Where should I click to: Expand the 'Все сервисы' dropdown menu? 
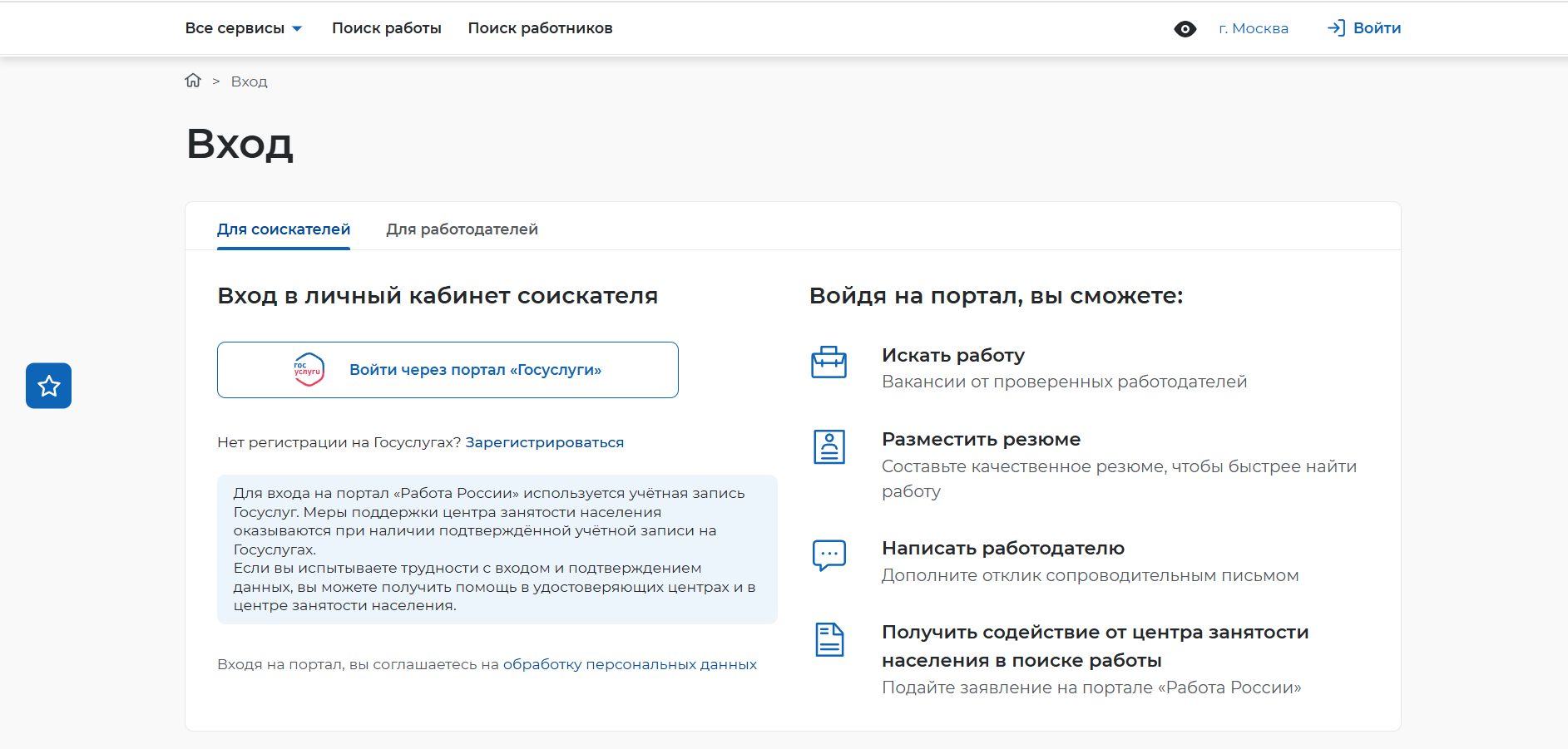243,28
